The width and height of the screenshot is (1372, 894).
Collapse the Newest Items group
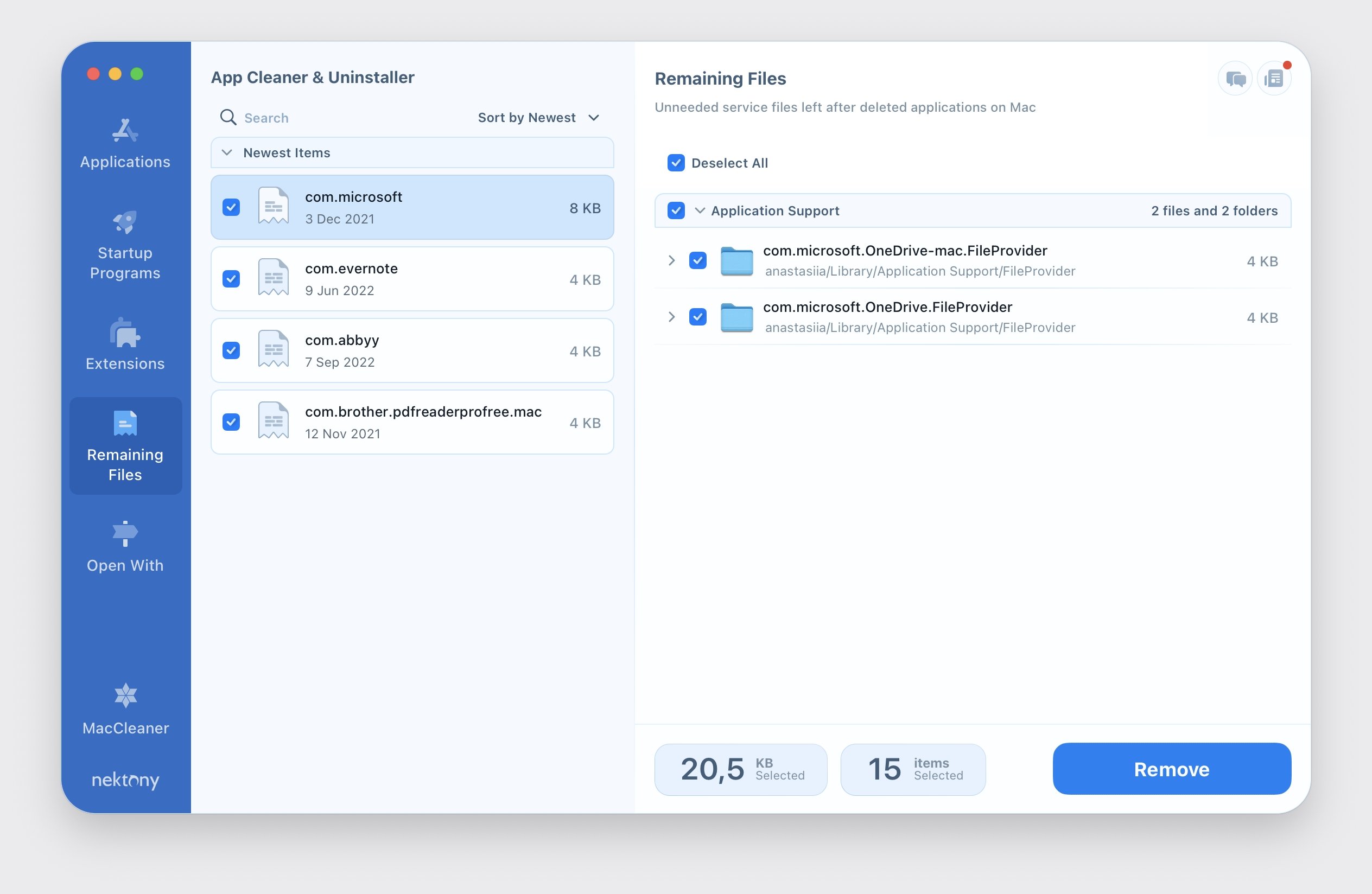[x=228, y=152]
